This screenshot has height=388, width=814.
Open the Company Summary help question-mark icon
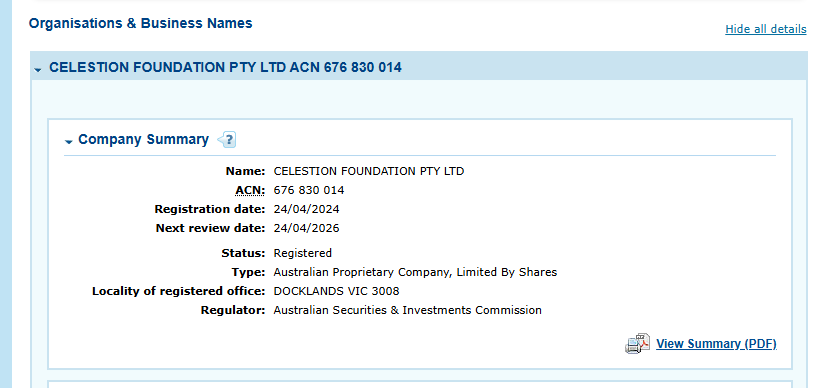(x=226, y=140)
